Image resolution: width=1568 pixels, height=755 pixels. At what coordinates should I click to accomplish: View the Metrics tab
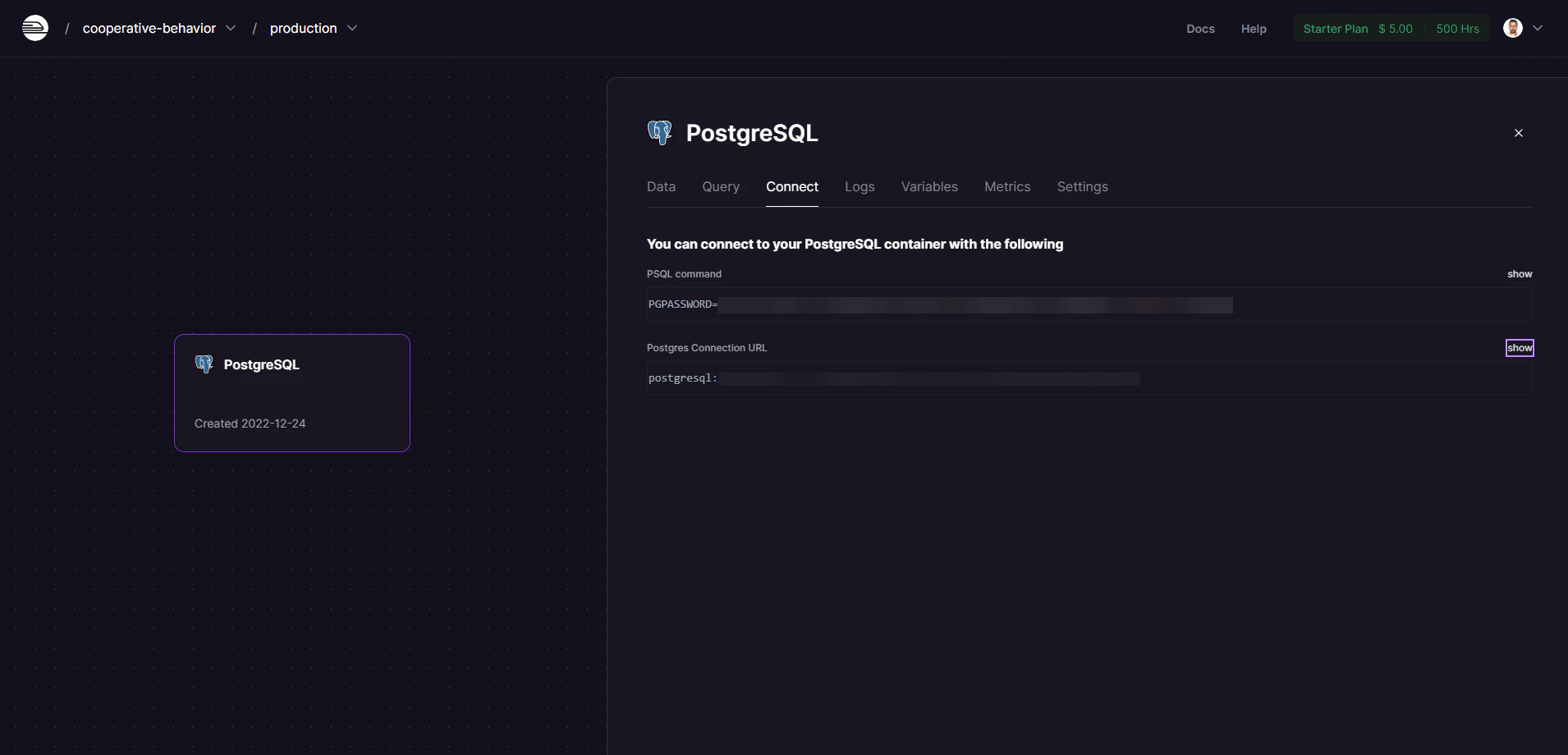click(1007, 186)
